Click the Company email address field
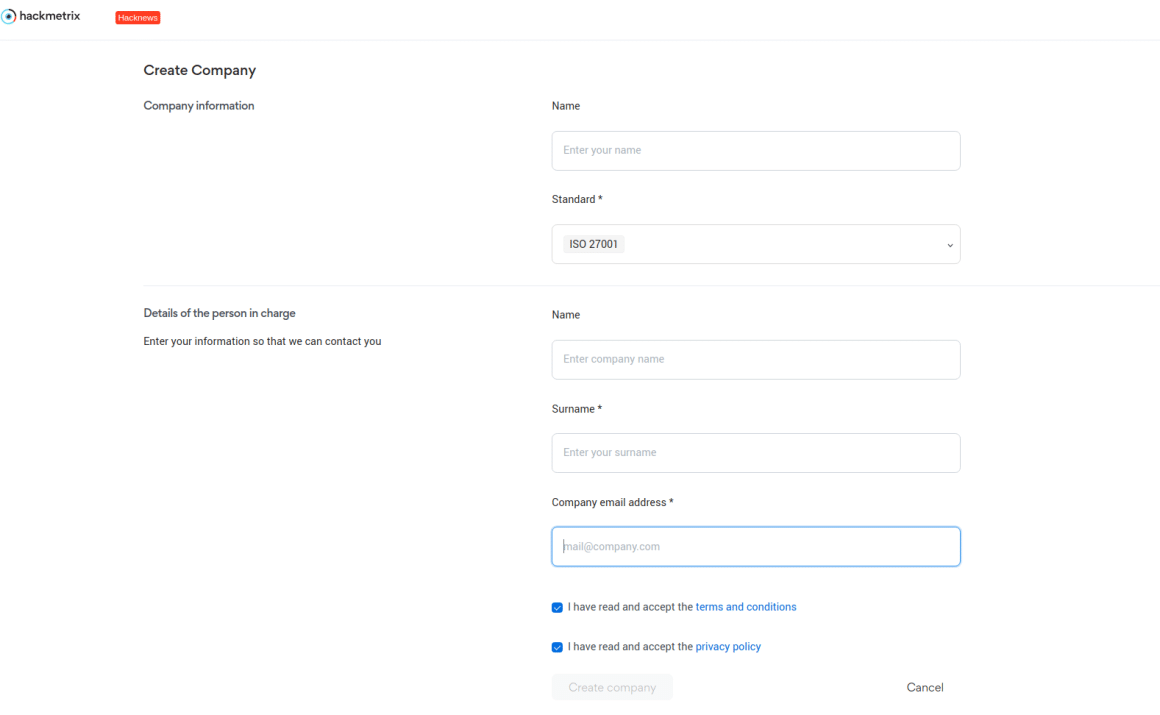Viewport: 1160px width, 715px height. click(x=755, y=546)
